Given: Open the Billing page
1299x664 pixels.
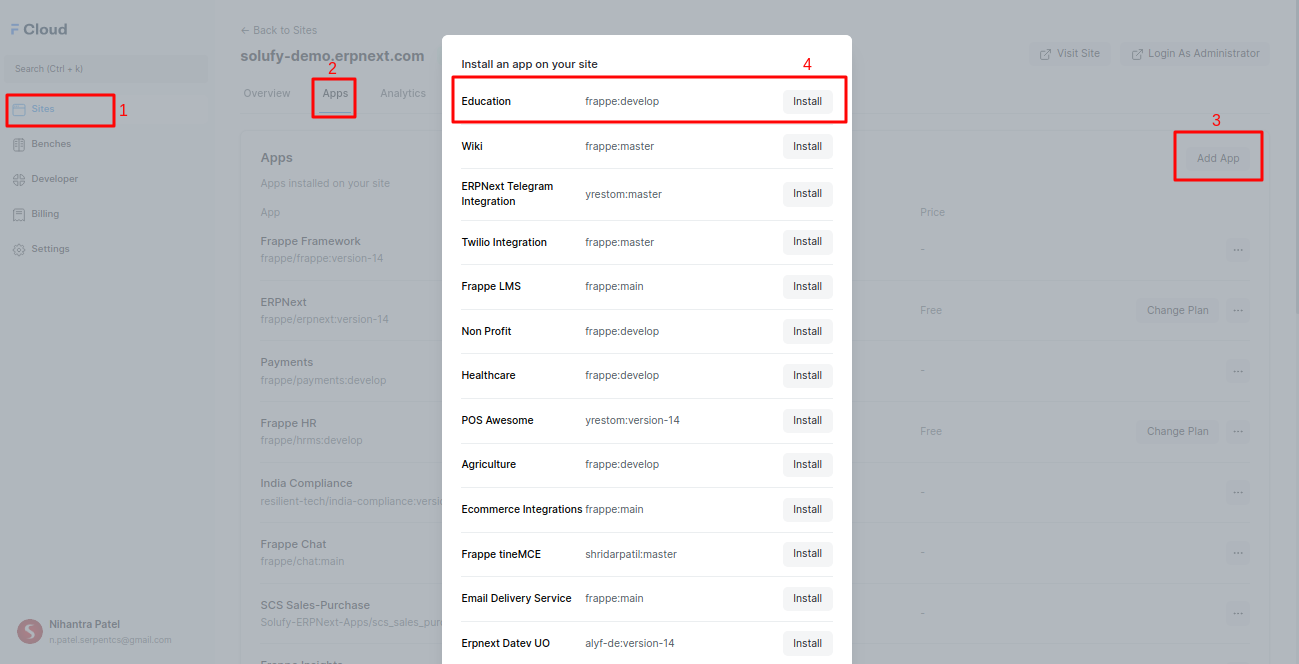Looking at the screenshot, I should [x=105, y=214].
